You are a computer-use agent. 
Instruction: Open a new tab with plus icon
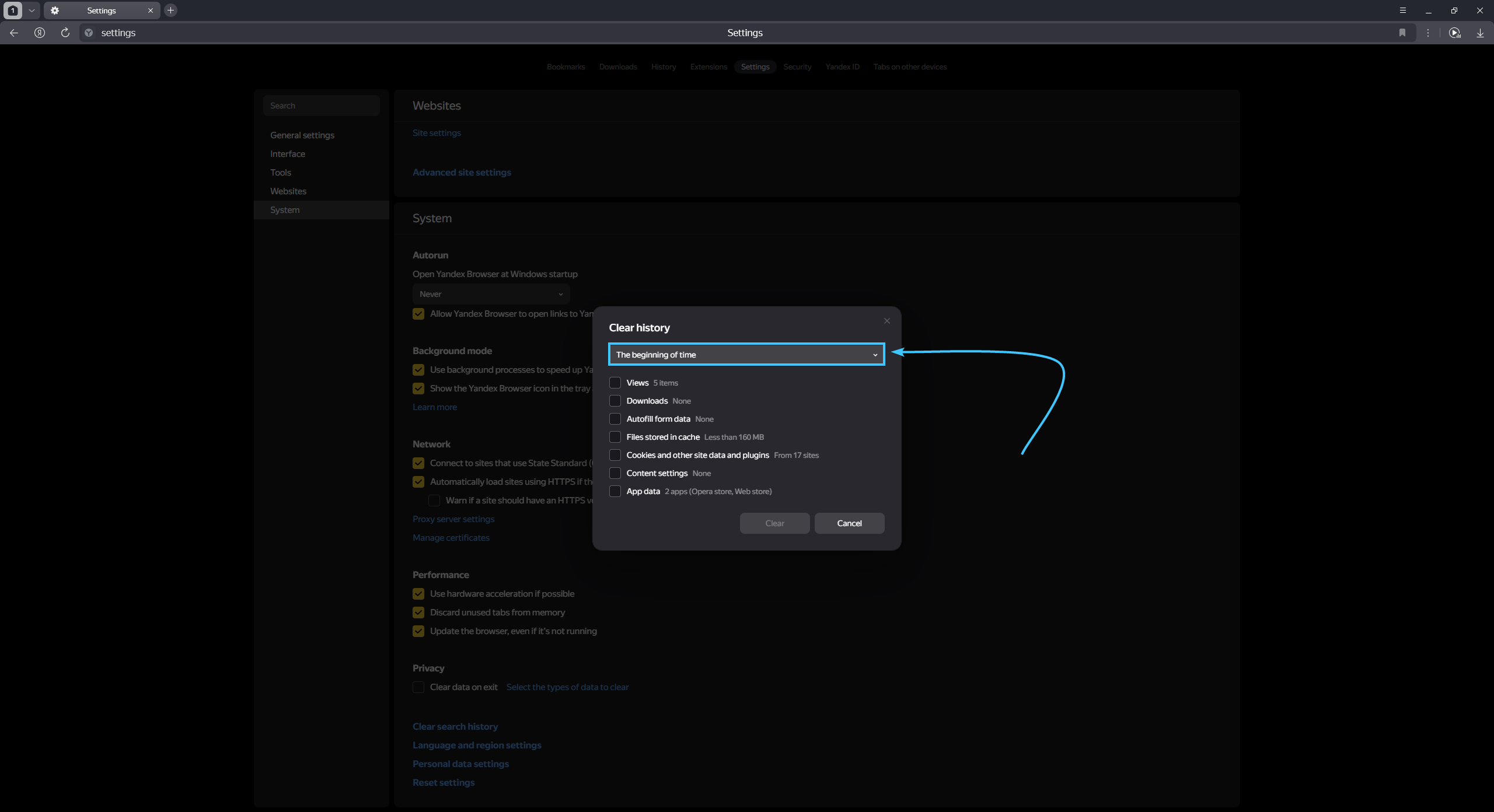click(x=170, y=10)
